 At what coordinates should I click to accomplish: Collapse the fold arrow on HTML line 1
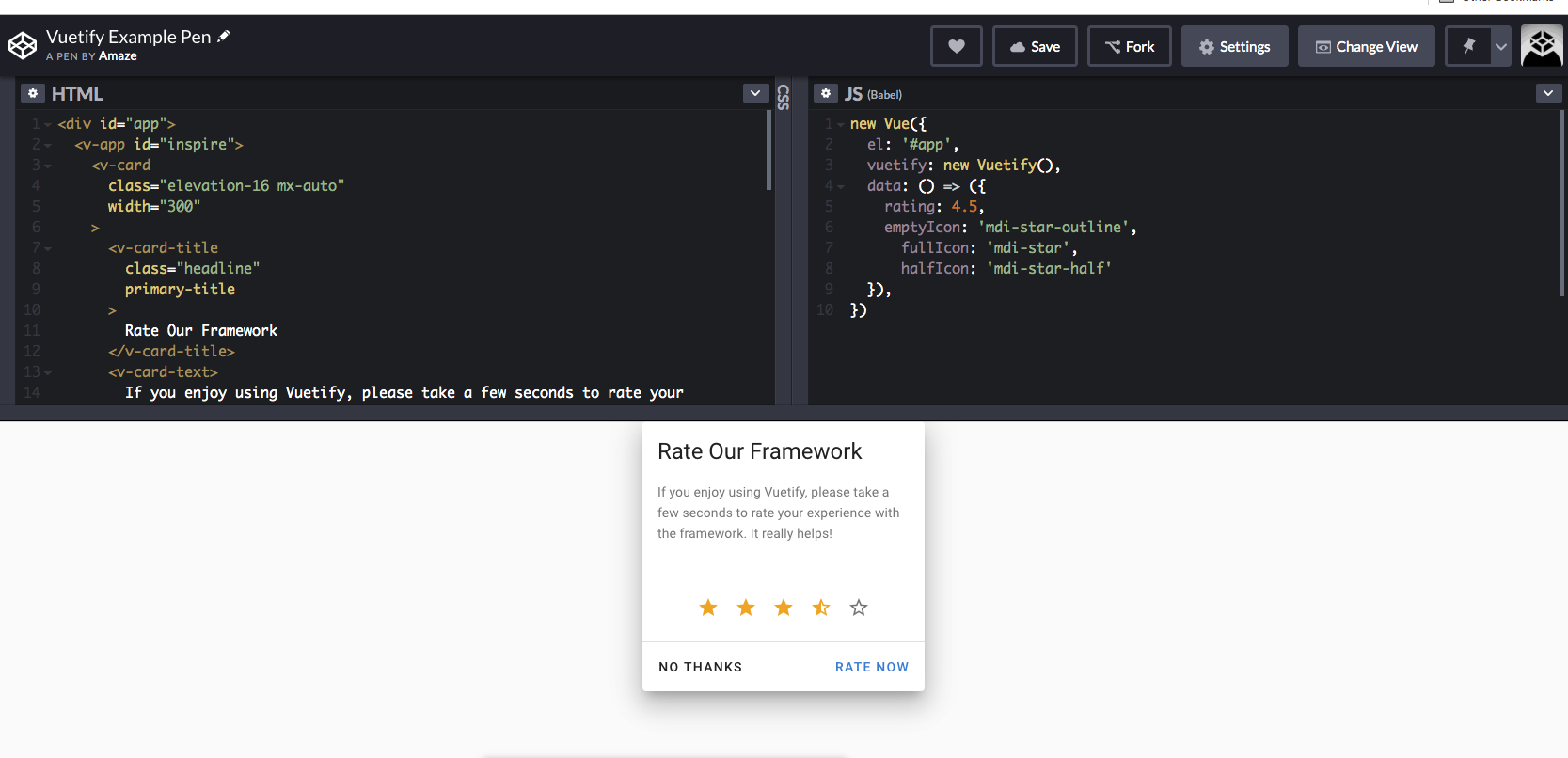pos(48,124)
